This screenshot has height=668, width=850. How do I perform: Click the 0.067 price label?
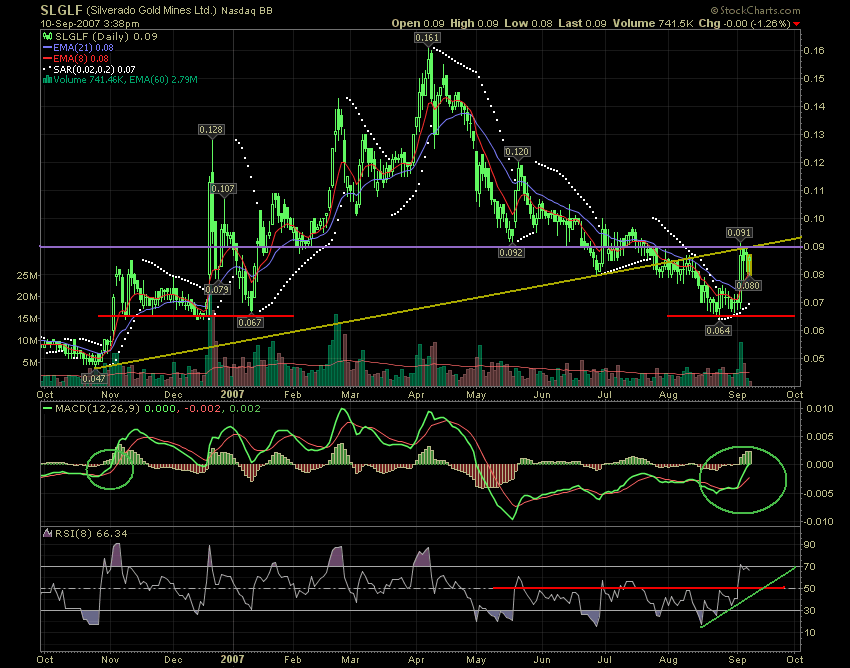pyautogui.click(x=250, y=322)
